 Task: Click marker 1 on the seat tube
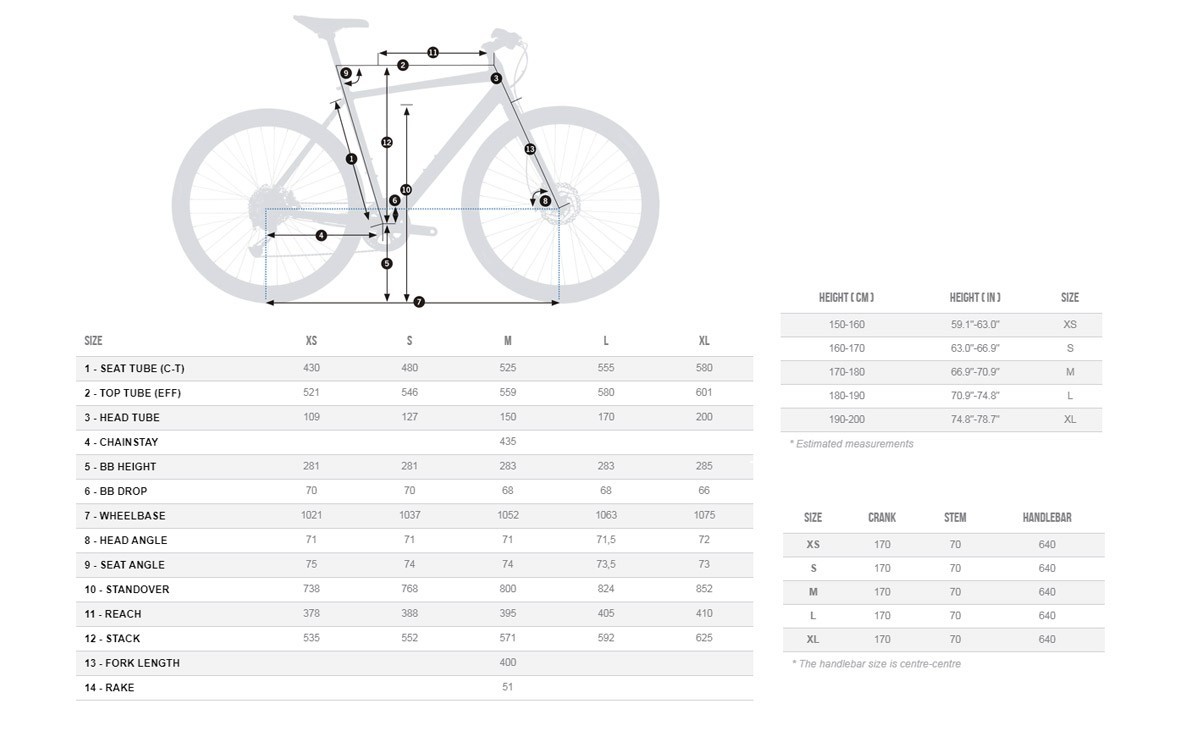tap(351, 159)
